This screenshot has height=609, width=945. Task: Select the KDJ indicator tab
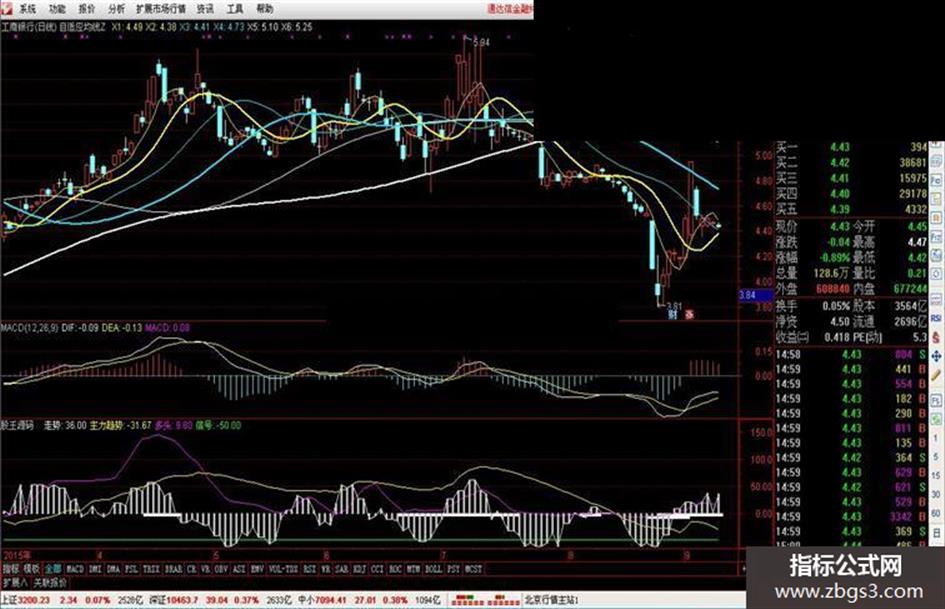[x=359, y=569]
